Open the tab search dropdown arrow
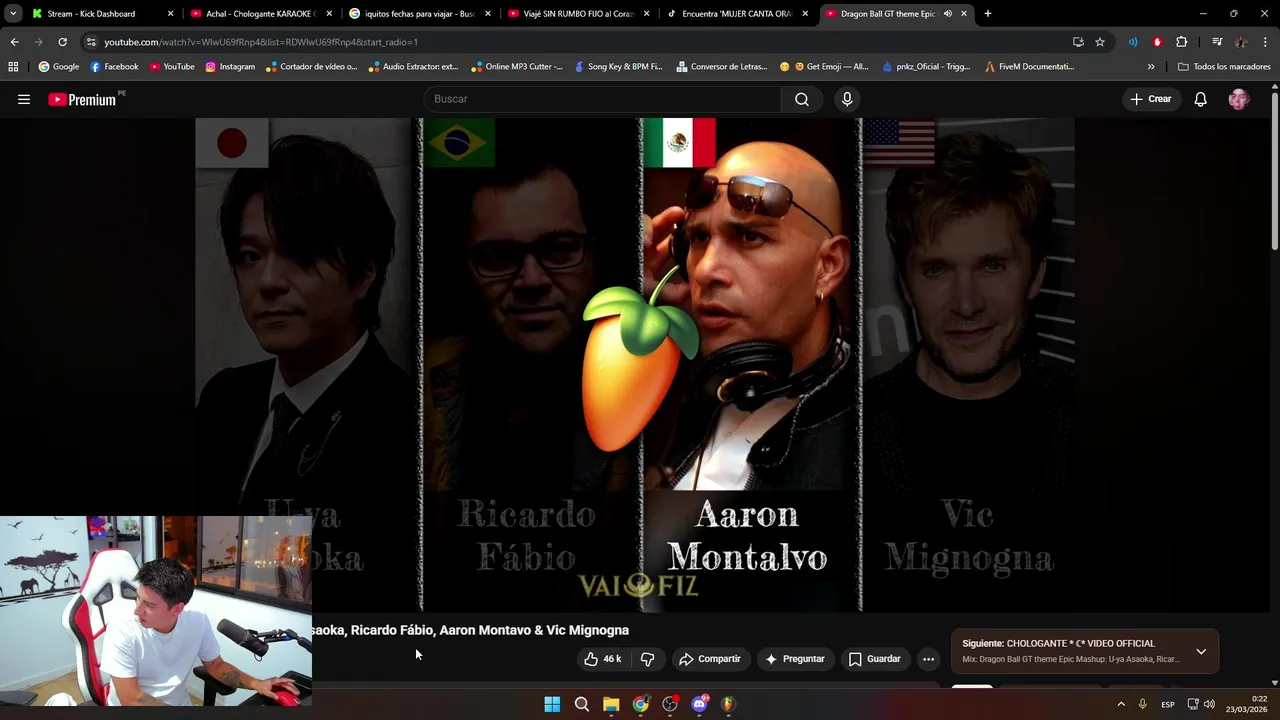This screenshot has width=1280, height=720. click(x=13, y=14)
